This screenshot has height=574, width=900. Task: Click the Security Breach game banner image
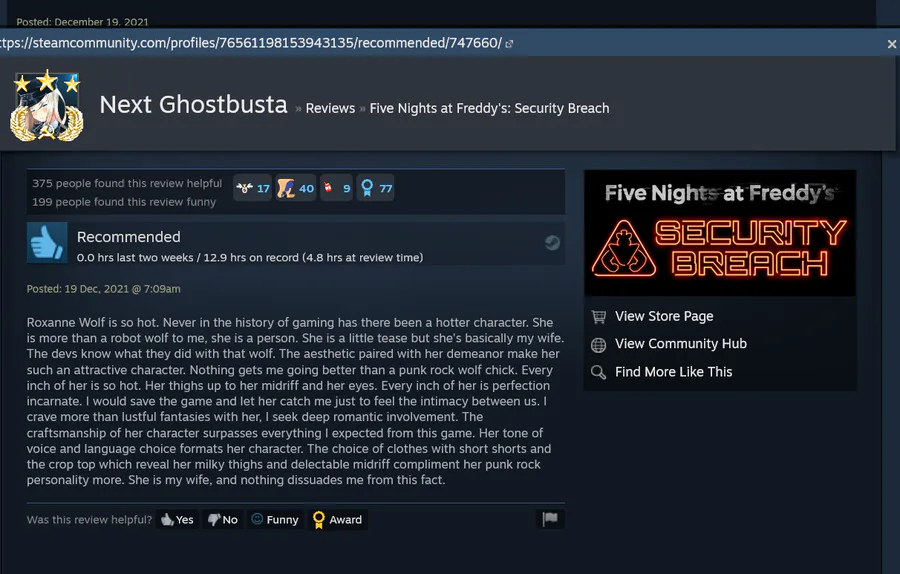pos(720,233)
